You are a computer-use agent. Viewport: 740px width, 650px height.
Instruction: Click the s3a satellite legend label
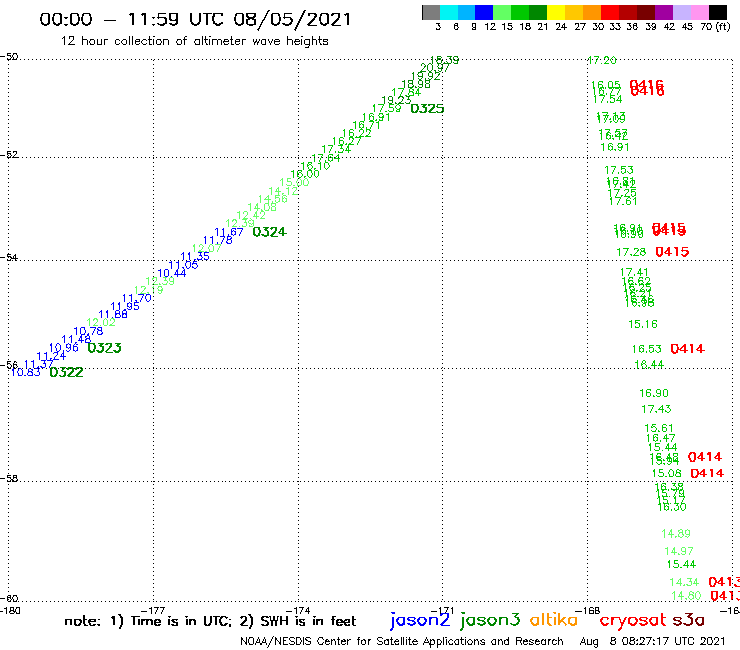tap(689, 620)
